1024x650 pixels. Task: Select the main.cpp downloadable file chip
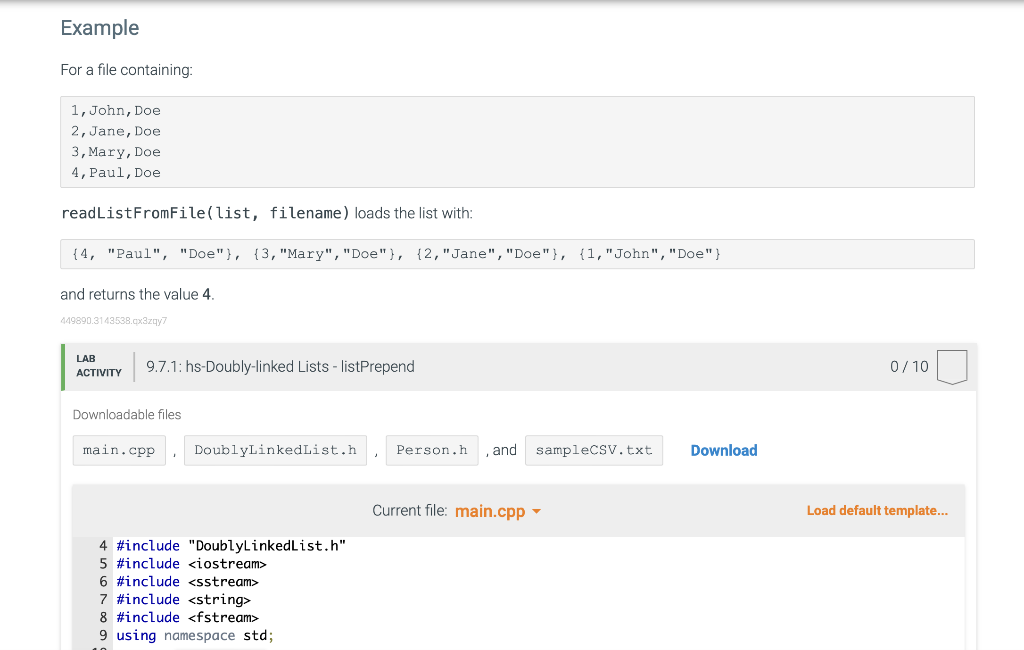pyautogui.click(x=119, y=450)
